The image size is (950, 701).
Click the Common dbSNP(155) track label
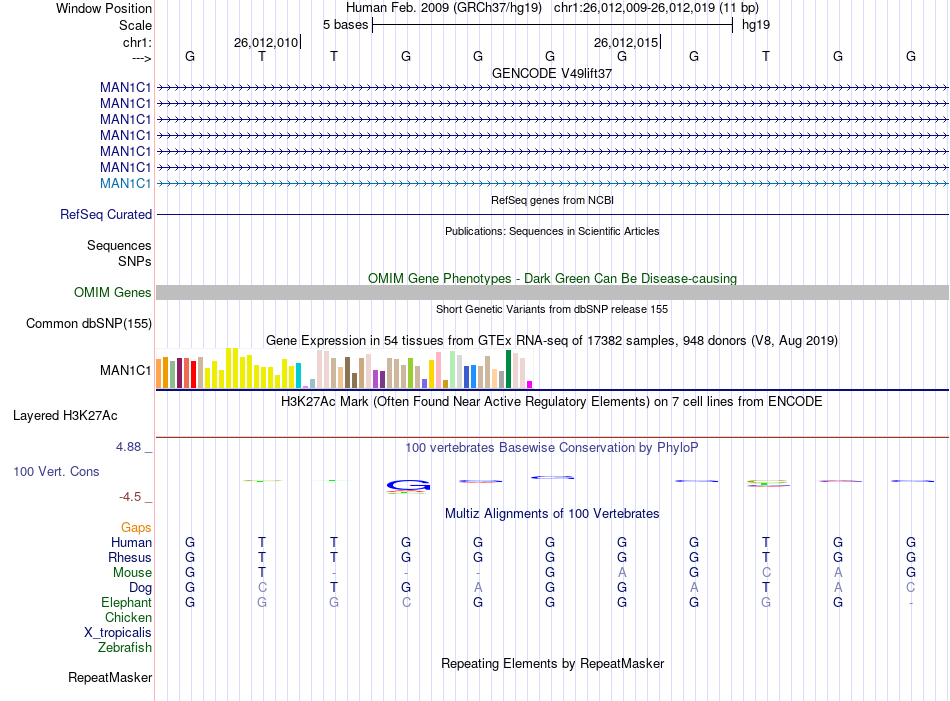tap(89, 324)
